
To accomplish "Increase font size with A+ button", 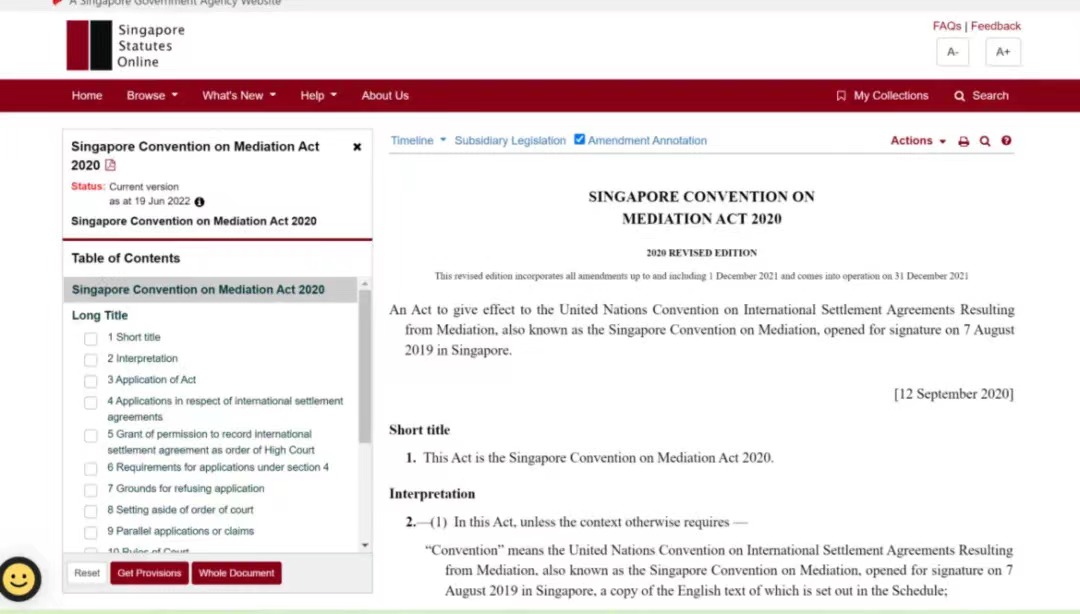I will [1003, 52].
